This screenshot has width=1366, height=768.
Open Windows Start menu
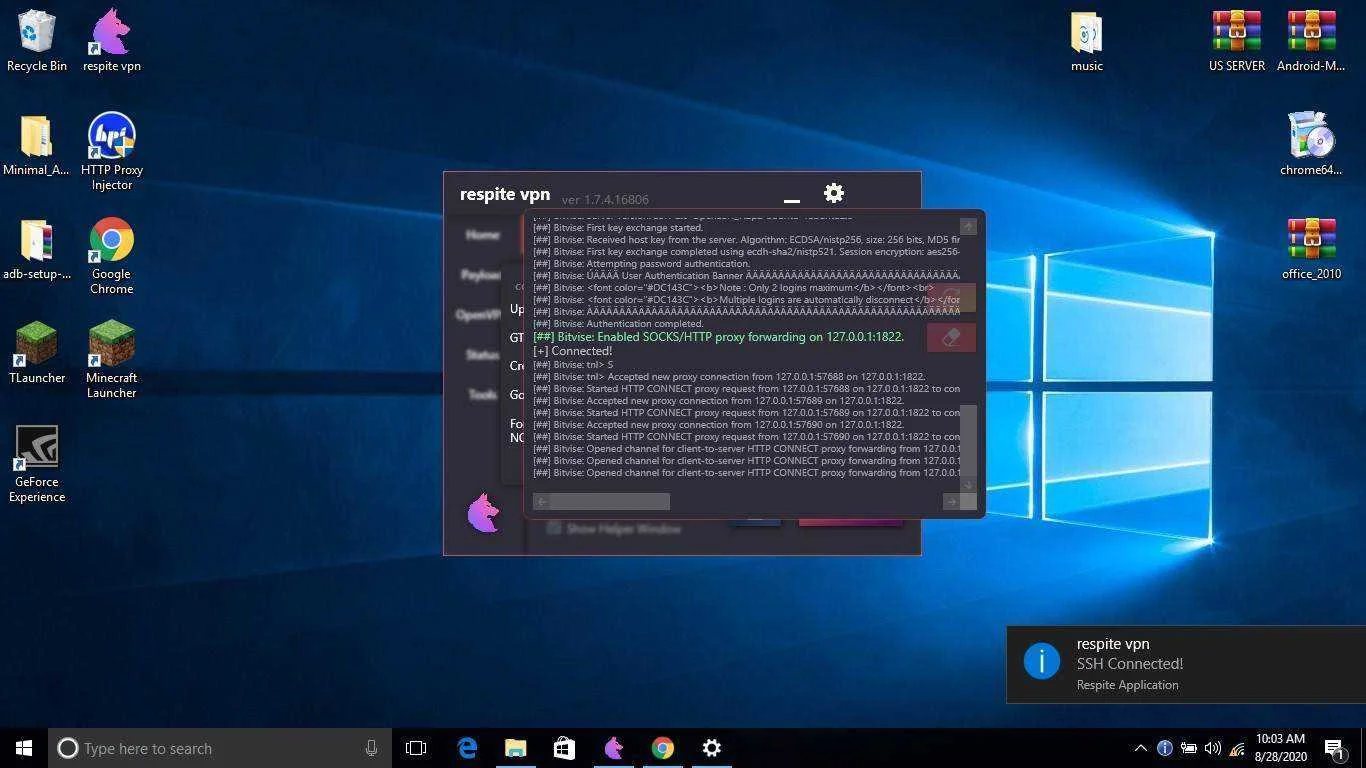pyautogui.click(x=24, y=748)
